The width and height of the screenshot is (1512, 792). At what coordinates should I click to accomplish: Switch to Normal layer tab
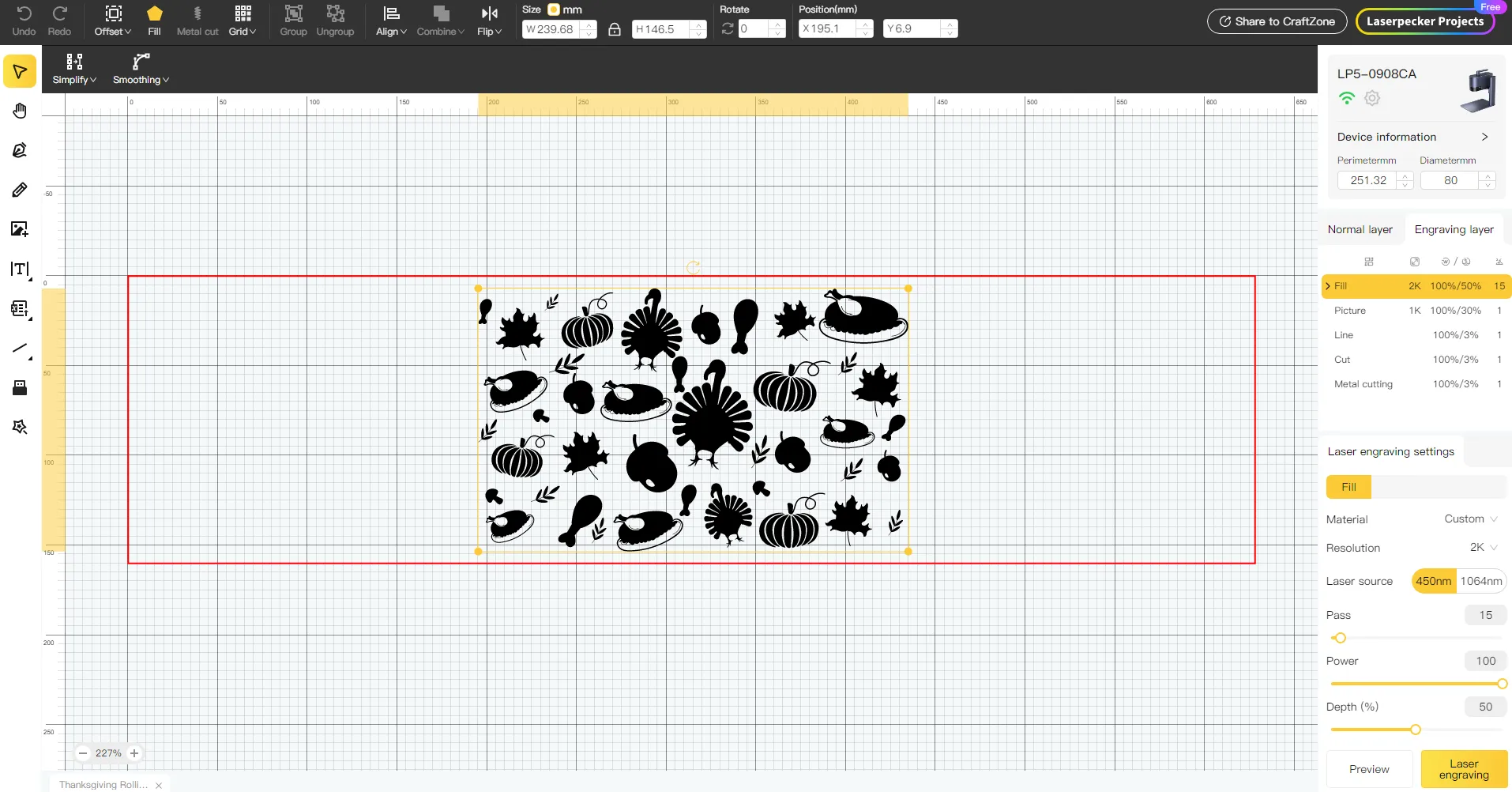pos(1360,229)
